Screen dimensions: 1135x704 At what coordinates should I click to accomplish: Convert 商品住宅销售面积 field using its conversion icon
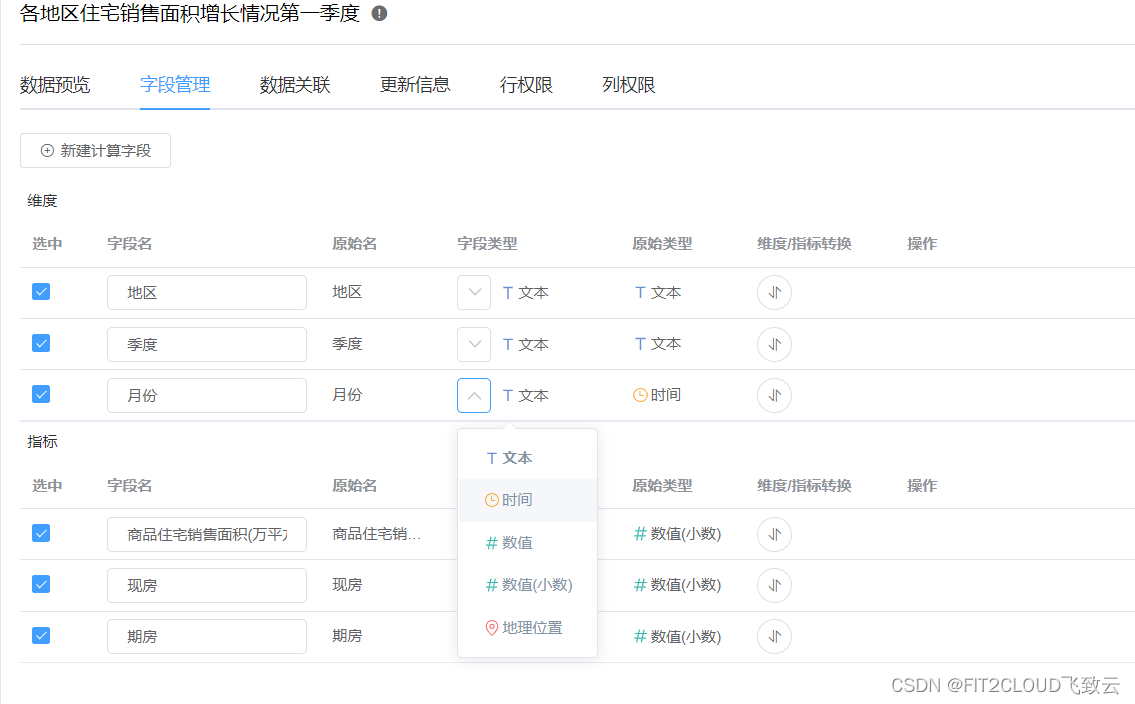pyautogui.click(x=774, y=534)
